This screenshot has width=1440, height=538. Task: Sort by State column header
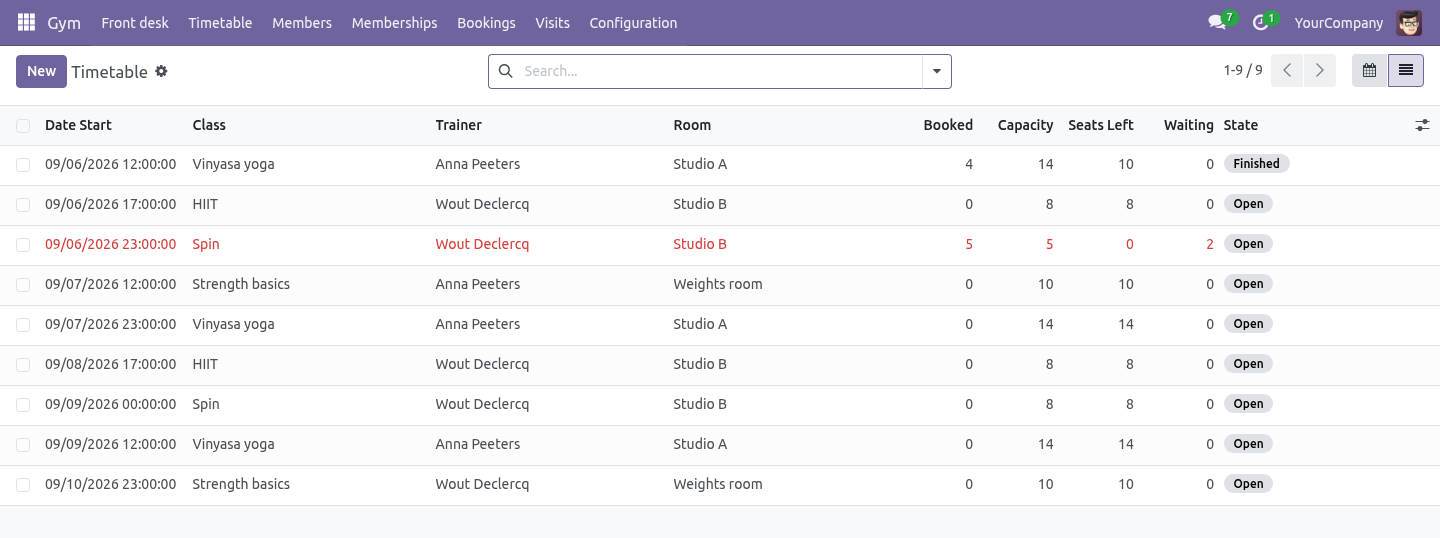coord(1241,125)
